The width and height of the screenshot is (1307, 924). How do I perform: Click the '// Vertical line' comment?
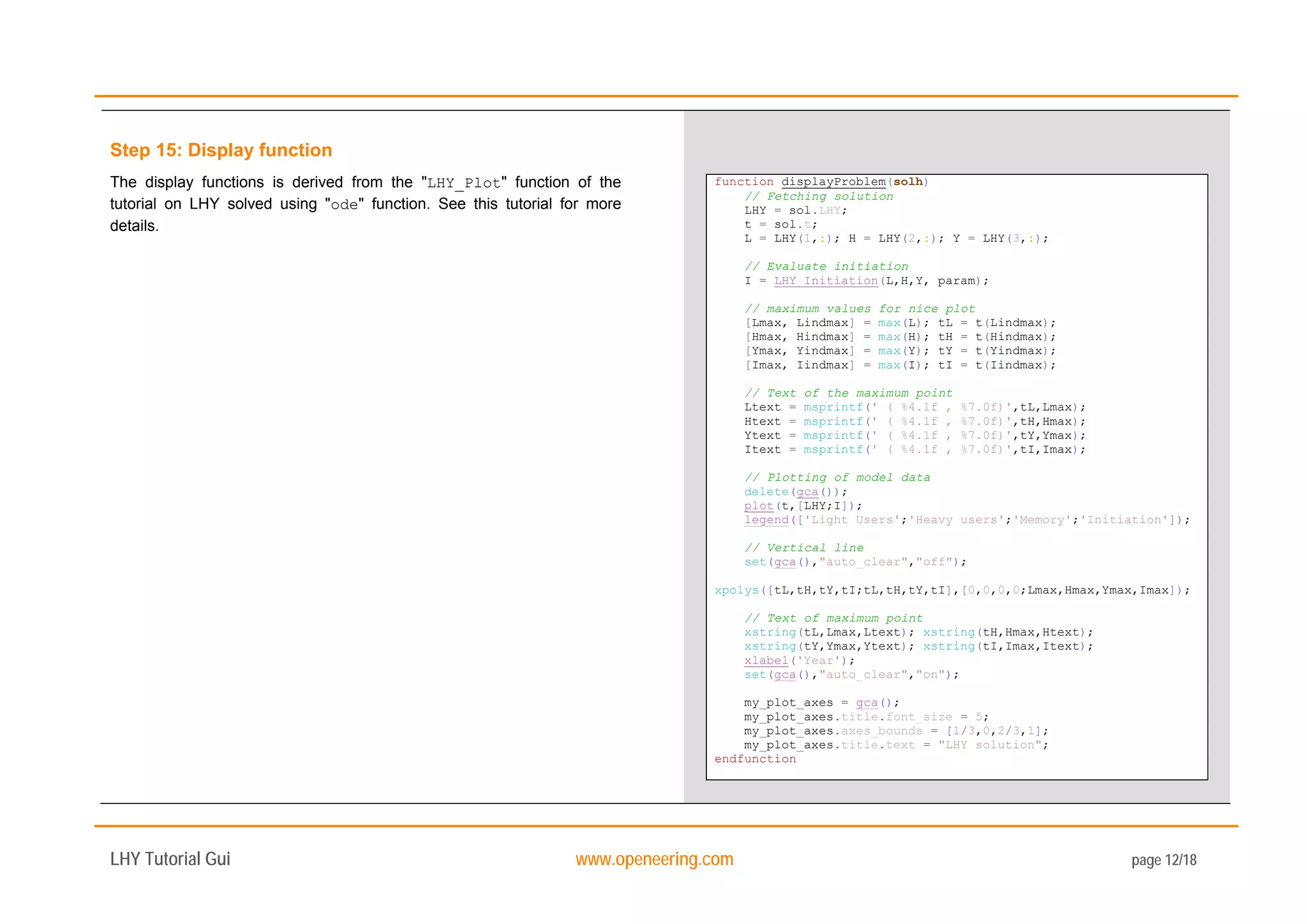pos(803,548)
